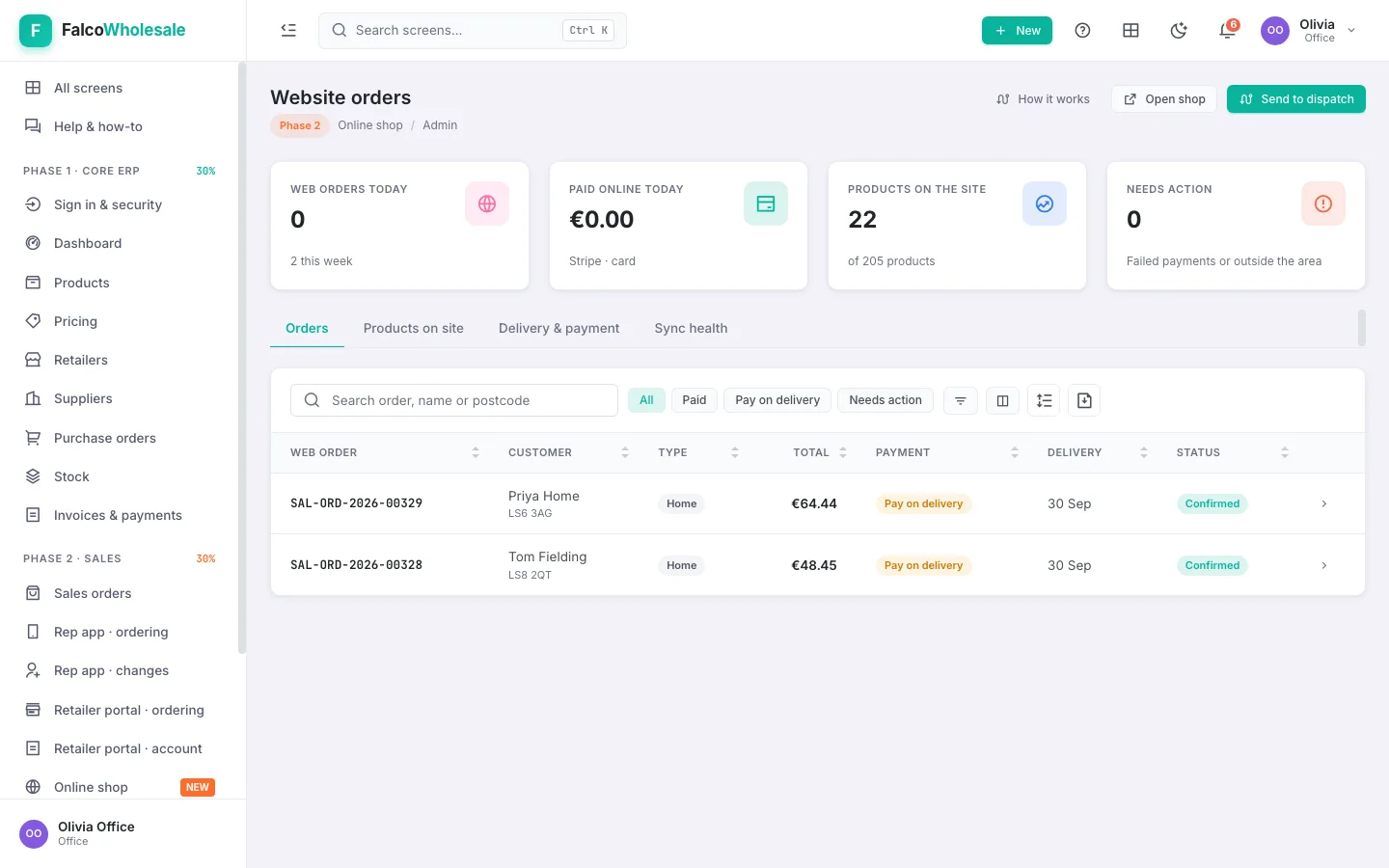Toggle dark mode with the moon icon
This screenshot has height=868, width=1389.
click(1179, 31)
